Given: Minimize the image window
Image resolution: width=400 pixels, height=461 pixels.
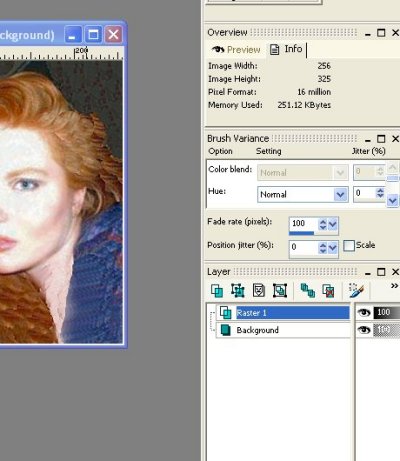Looking at the screenshot, I should click(73, 34).
